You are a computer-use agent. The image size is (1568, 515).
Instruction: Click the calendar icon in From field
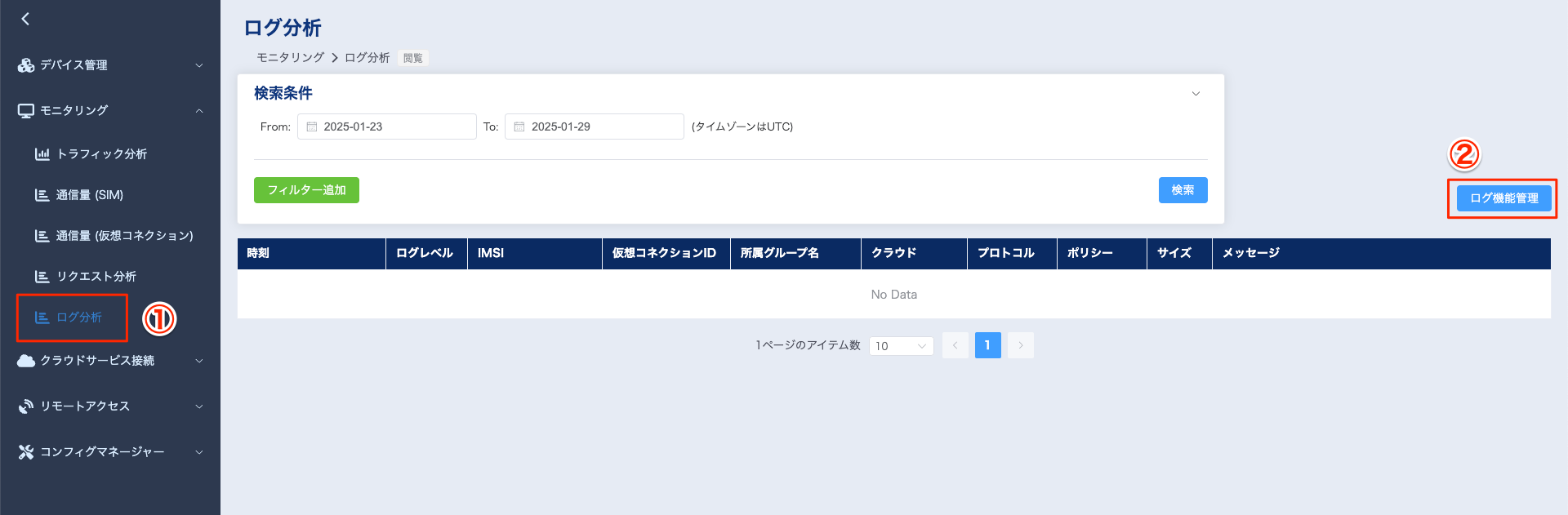[311, 127]
